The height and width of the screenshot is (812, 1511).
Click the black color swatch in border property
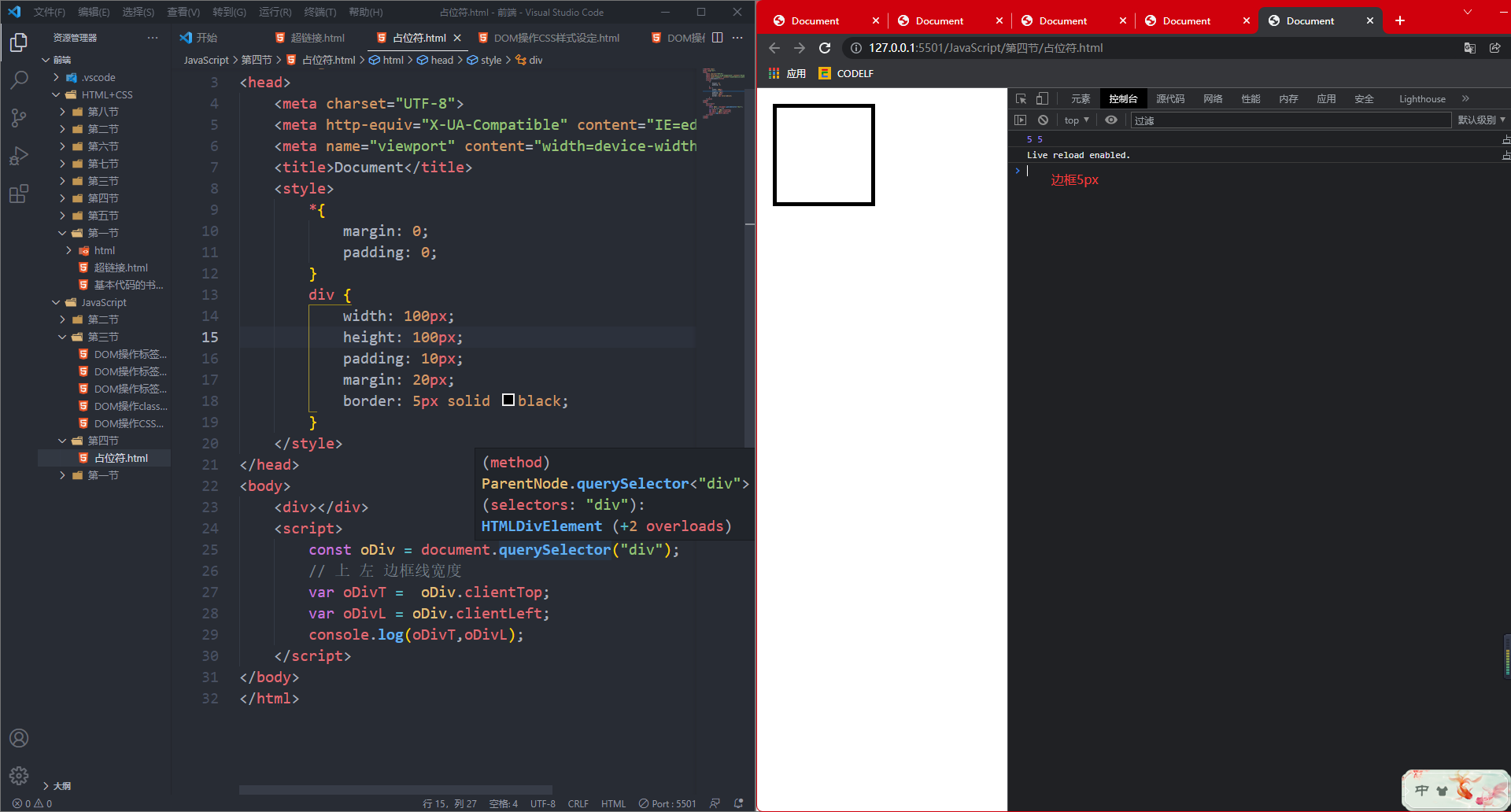click(508, 400)
